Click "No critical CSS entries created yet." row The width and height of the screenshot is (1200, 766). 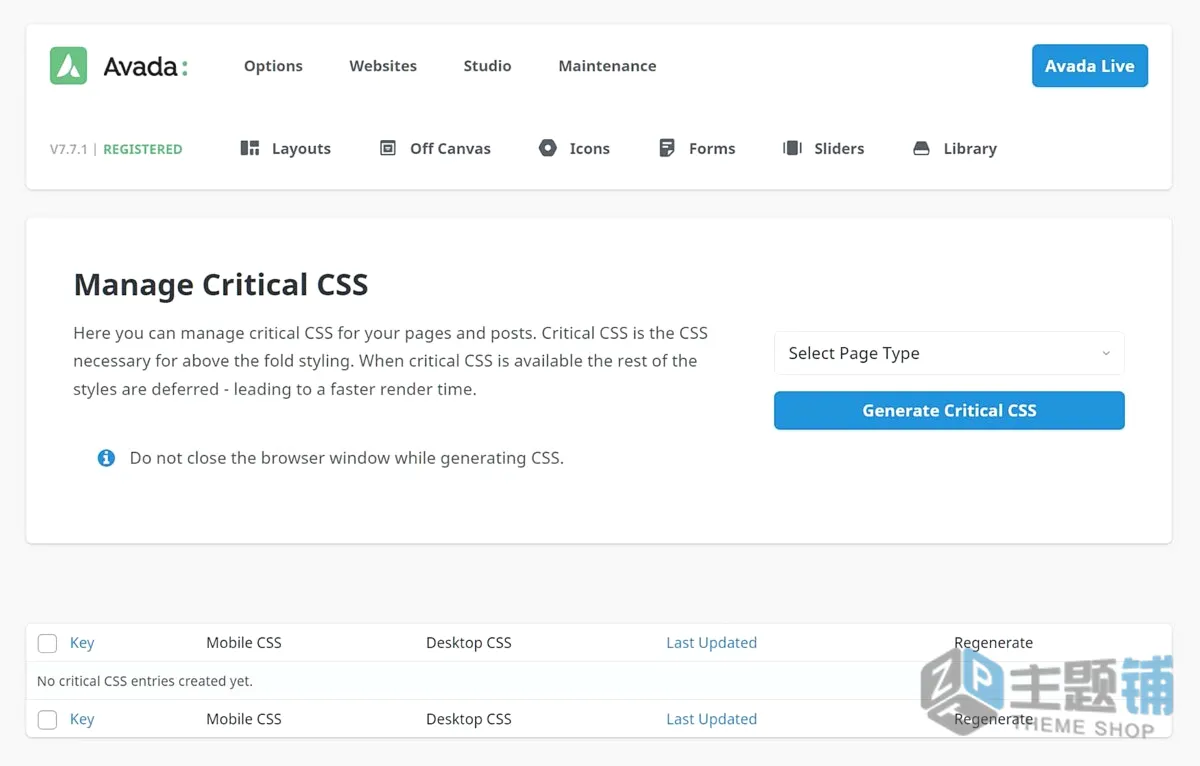coord(598,681)
